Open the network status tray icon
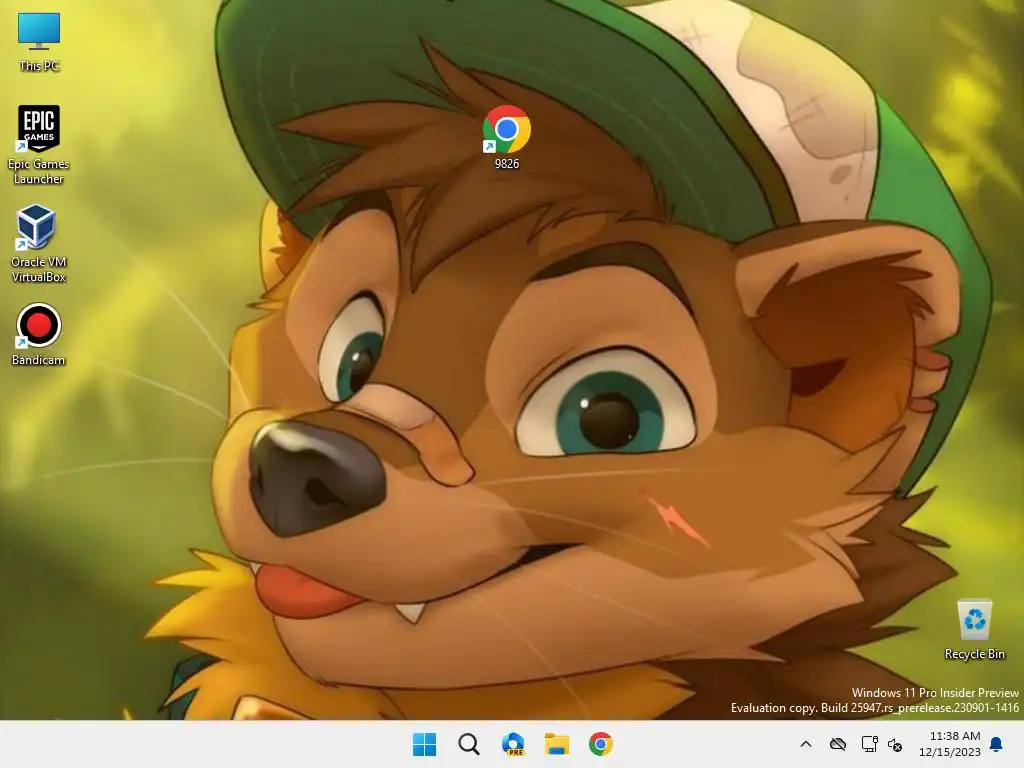1024x768 pixels. tap(869, 744)
